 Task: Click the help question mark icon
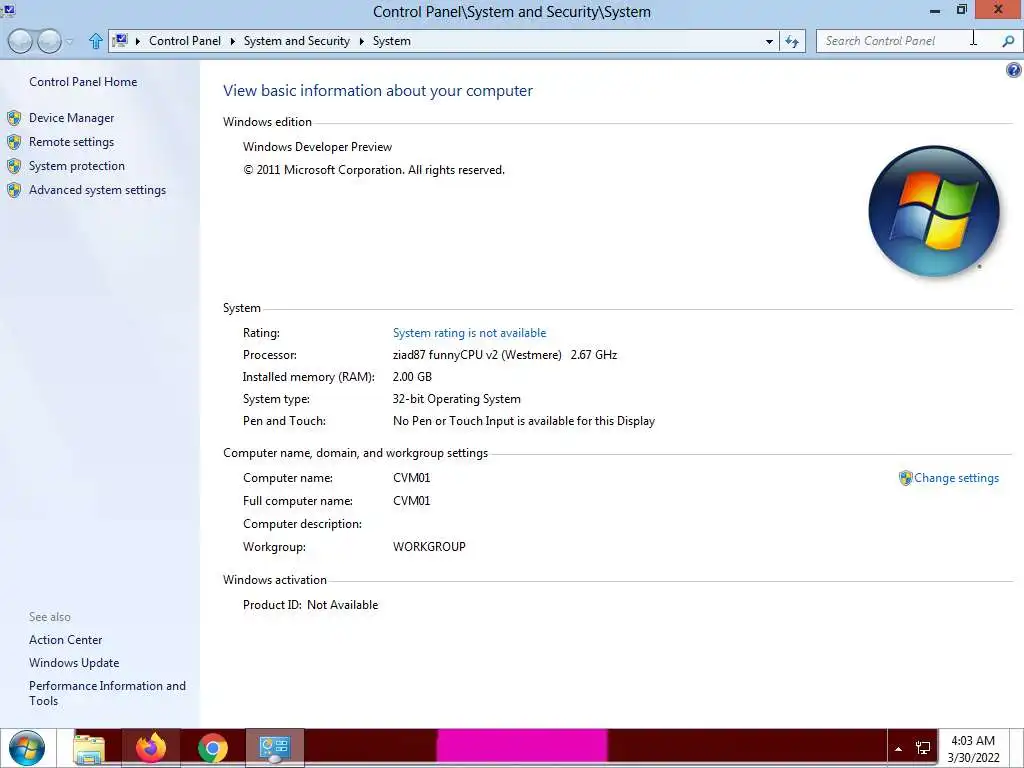point(1014,70)
